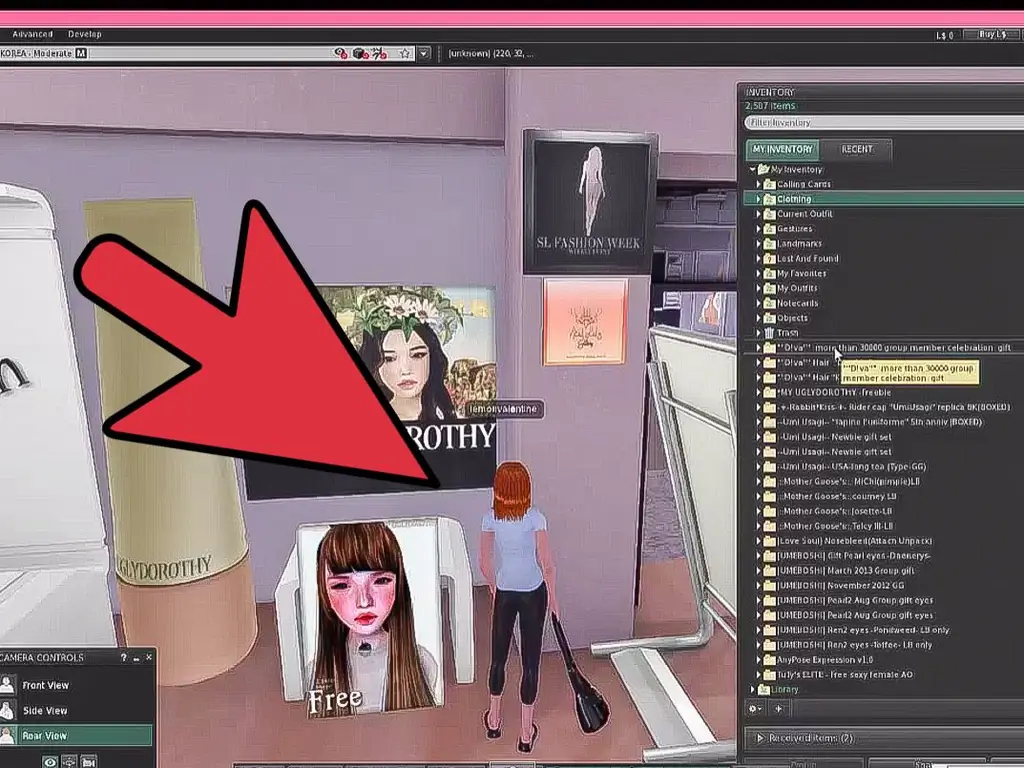Expand the Landmarks folder
Viewport: 1024px width, 768px height.
(x=759, y=244)
